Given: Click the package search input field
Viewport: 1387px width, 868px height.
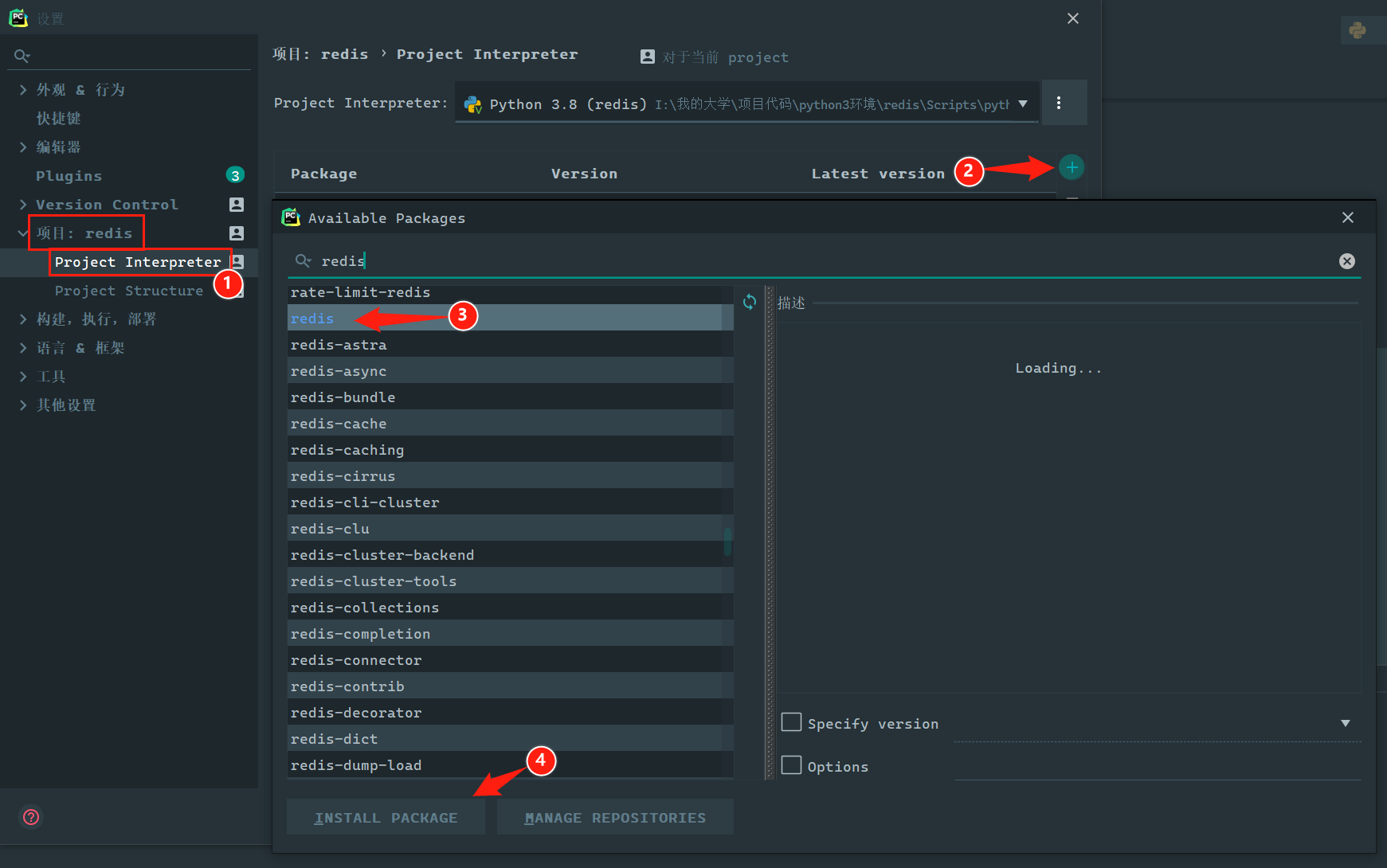Looking at the screenshot, I should click(x=825, y=261).
